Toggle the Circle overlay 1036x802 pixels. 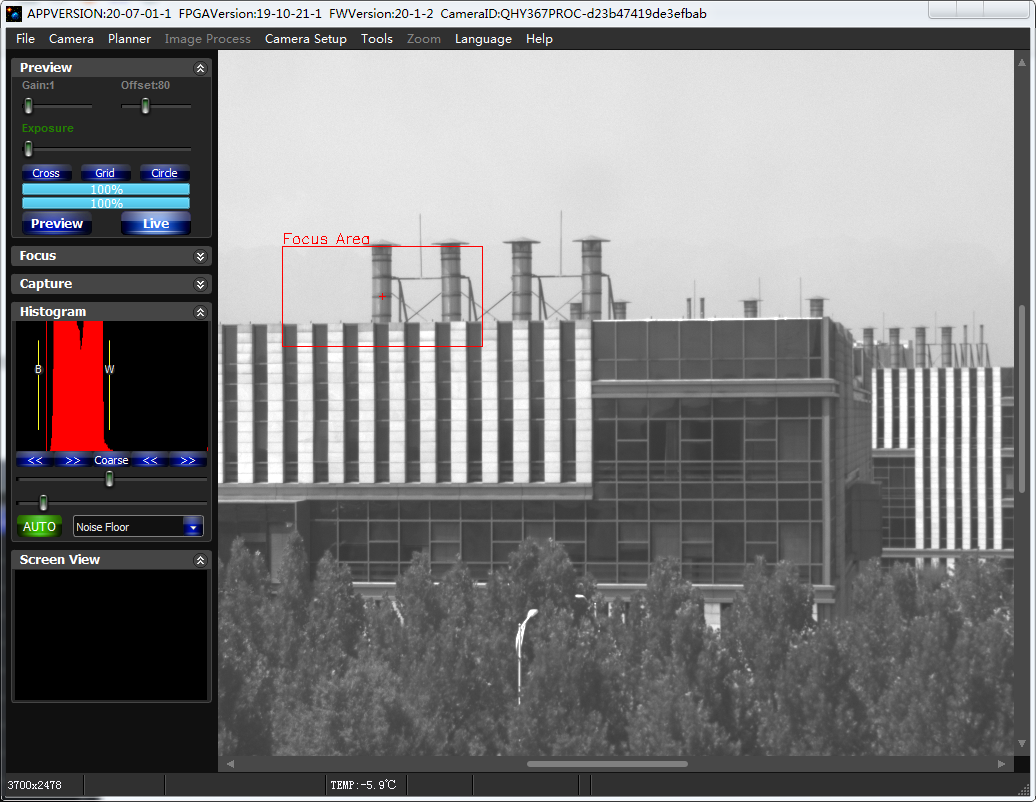click(165, 173)
